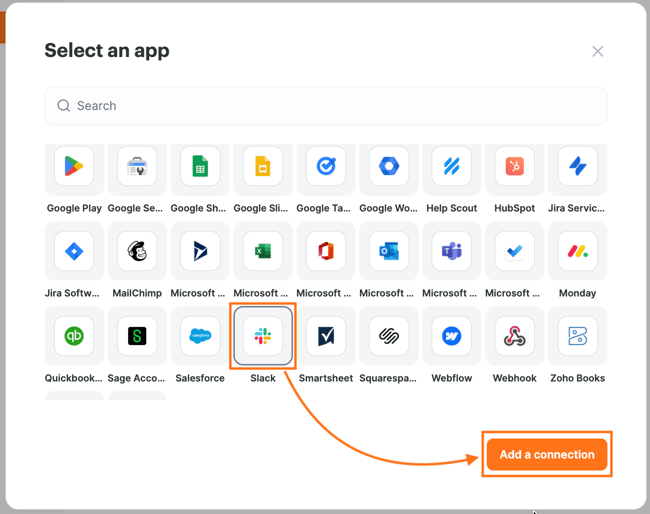Pick the MailChimp monkey icon
This screenshot has width=650, height=514.
coord(137,251)
